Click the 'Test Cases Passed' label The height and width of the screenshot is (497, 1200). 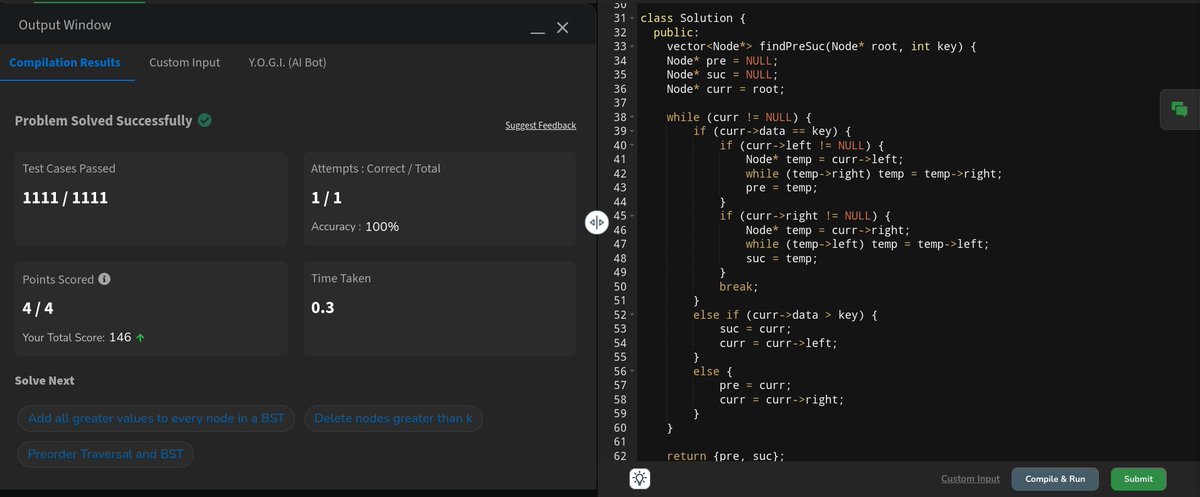[69, 168]
